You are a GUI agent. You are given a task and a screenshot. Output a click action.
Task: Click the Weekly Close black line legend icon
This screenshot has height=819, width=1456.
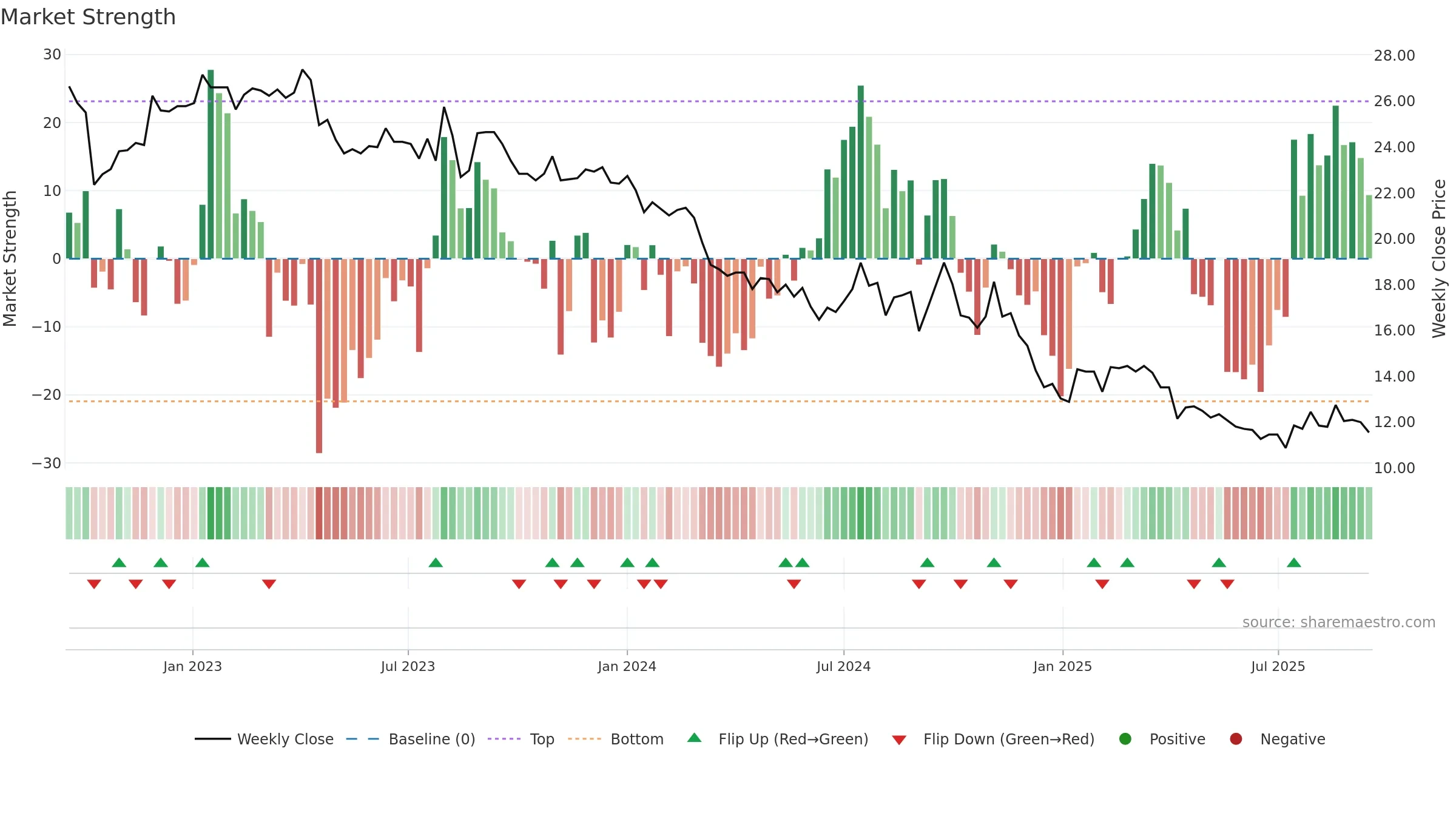coord(212,739)
